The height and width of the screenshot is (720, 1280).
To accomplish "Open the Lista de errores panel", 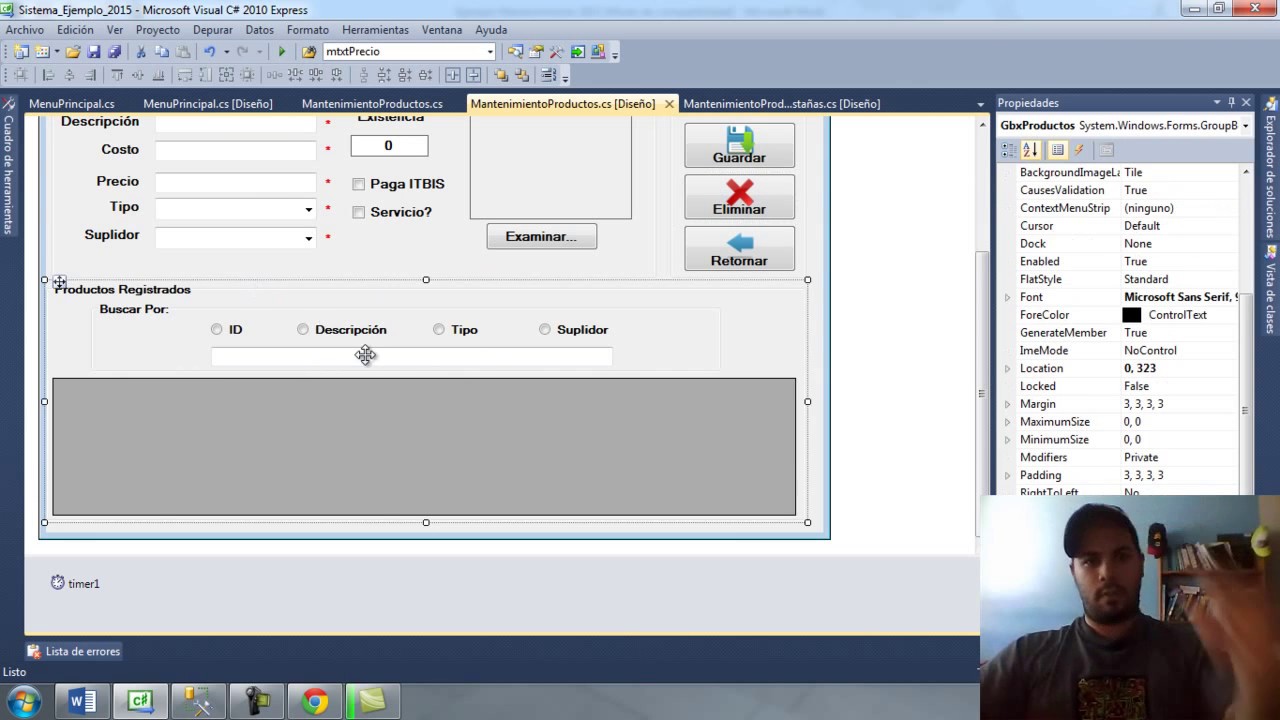I will click(74, 651).
